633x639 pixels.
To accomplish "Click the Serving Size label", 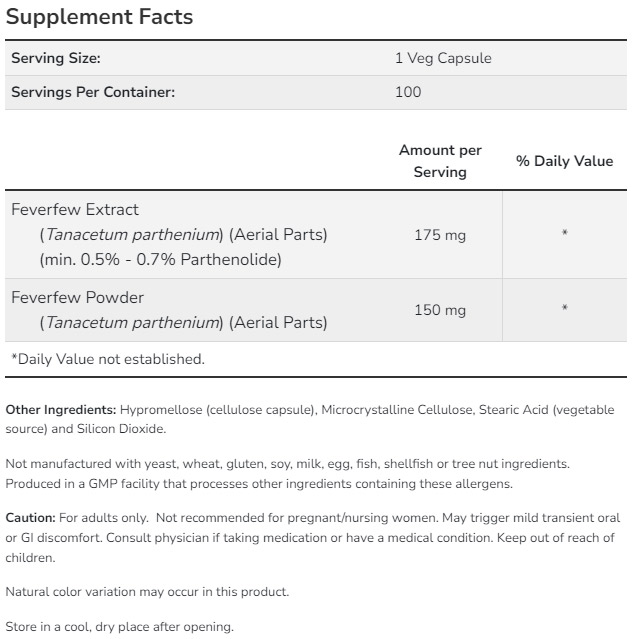I will click(56, 58).
